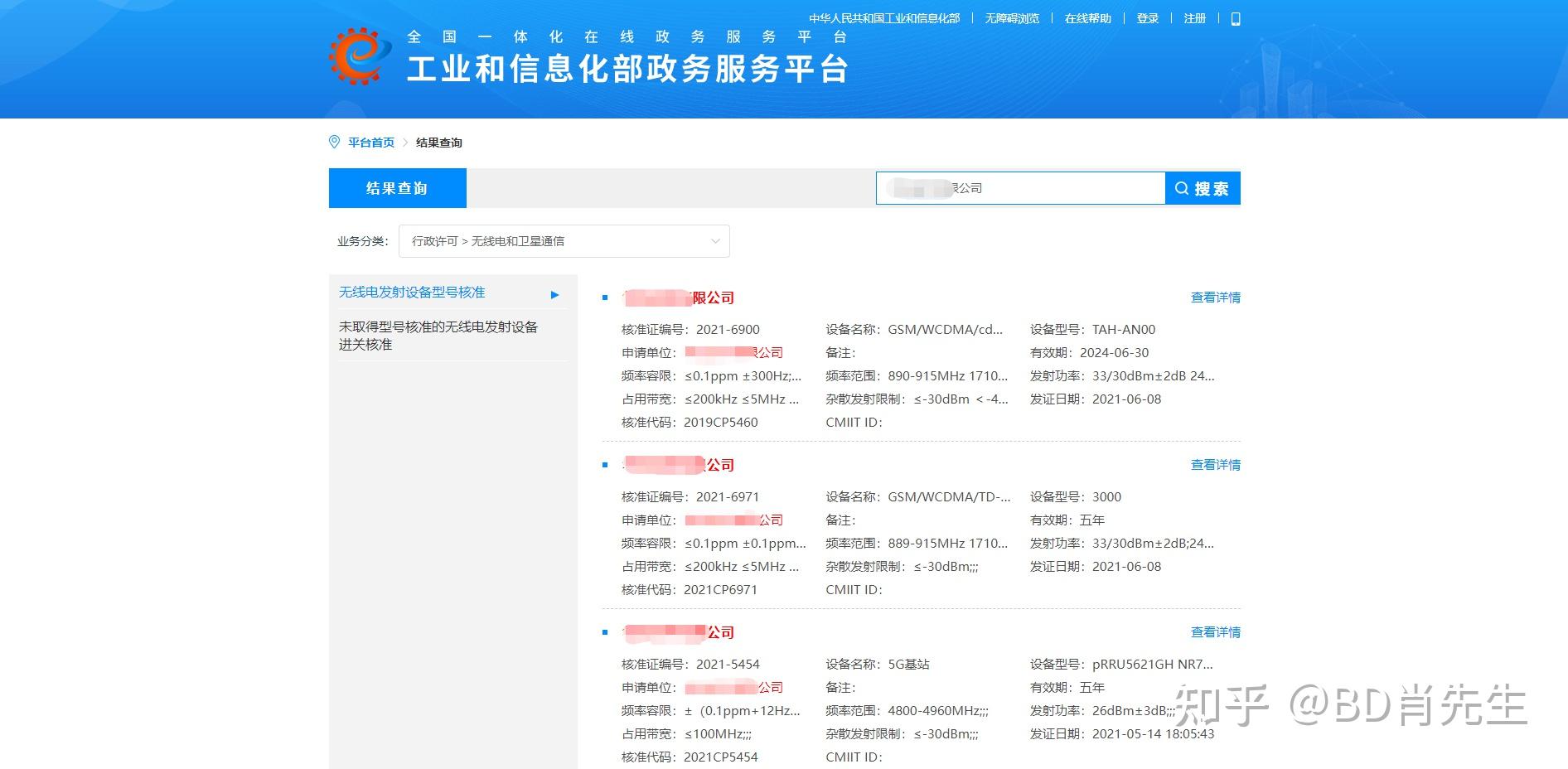Switch to the 结果查询 tab

tap(398, 187)
